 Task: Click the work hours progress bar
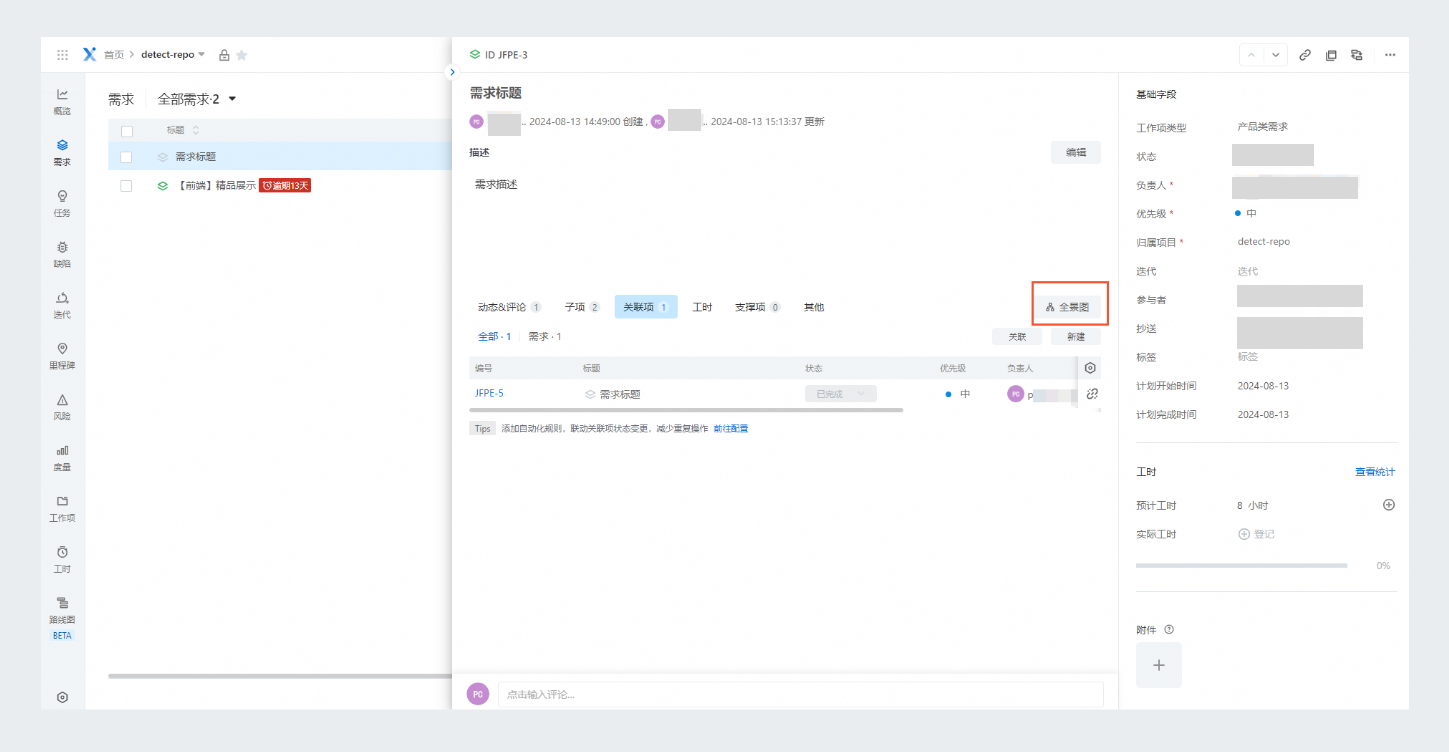[x=1241, y=566]
